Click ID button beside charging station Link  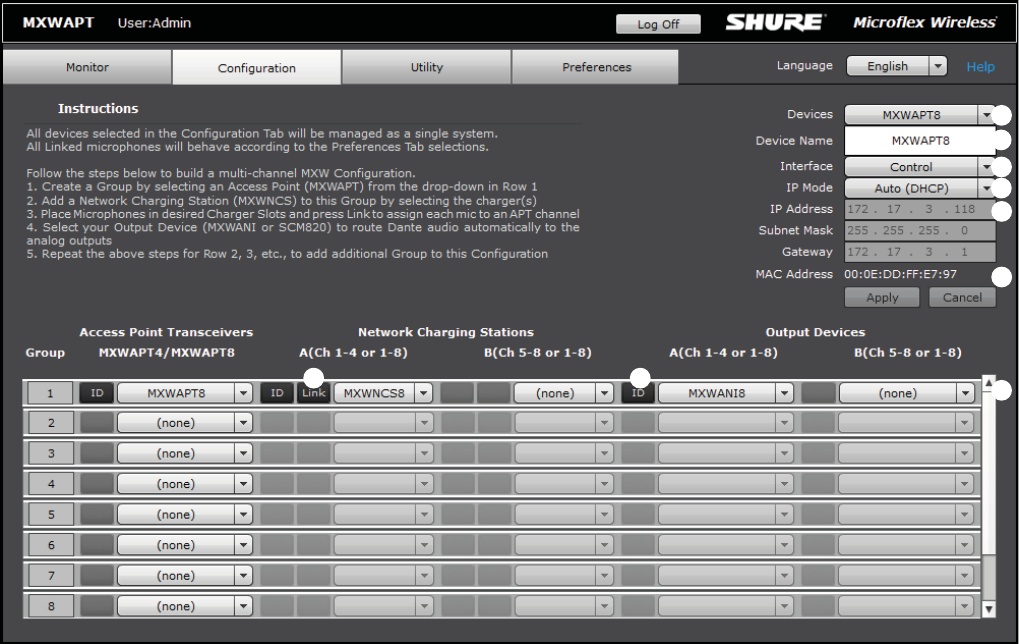click(277, 393)
